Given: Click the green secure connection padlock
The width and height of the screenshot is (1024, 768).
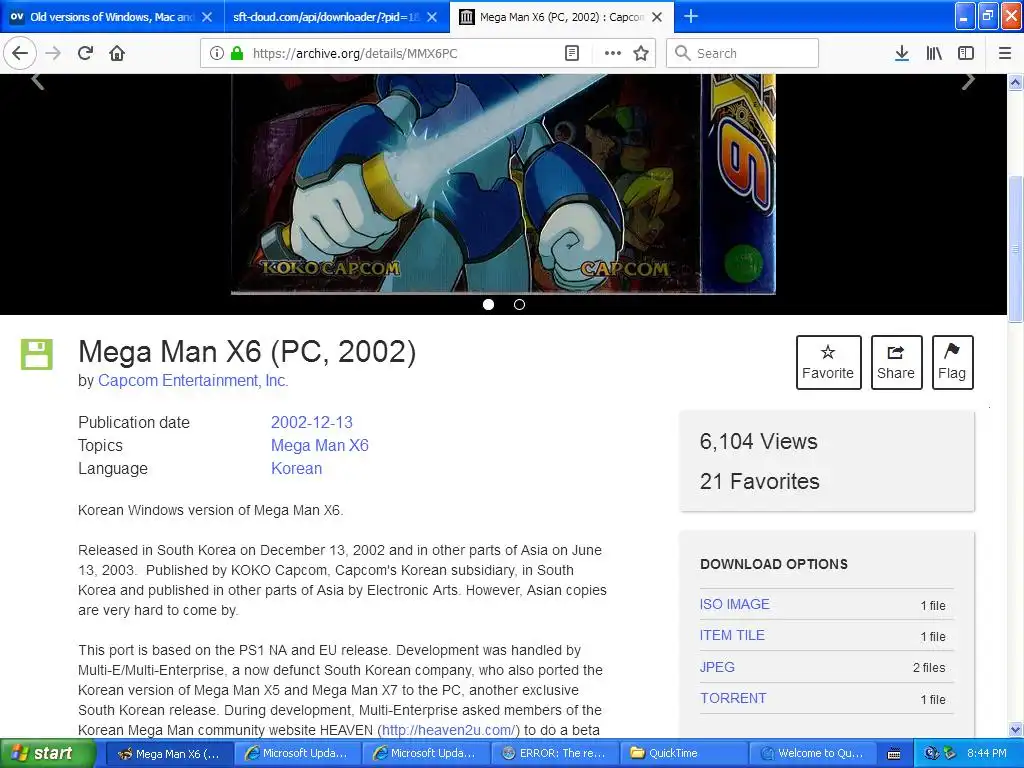Looking at the screenshot, I should coord(237,53).
